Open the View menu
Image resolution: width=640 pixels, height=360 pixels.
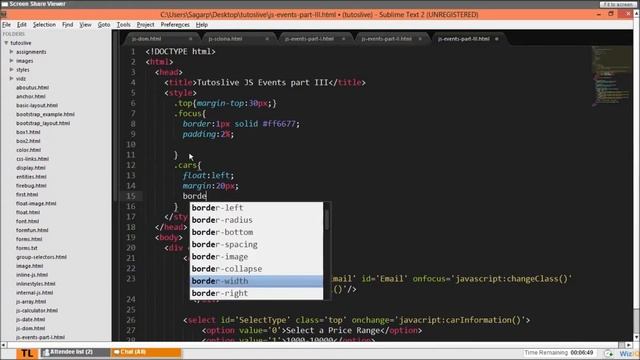(85, 25)
